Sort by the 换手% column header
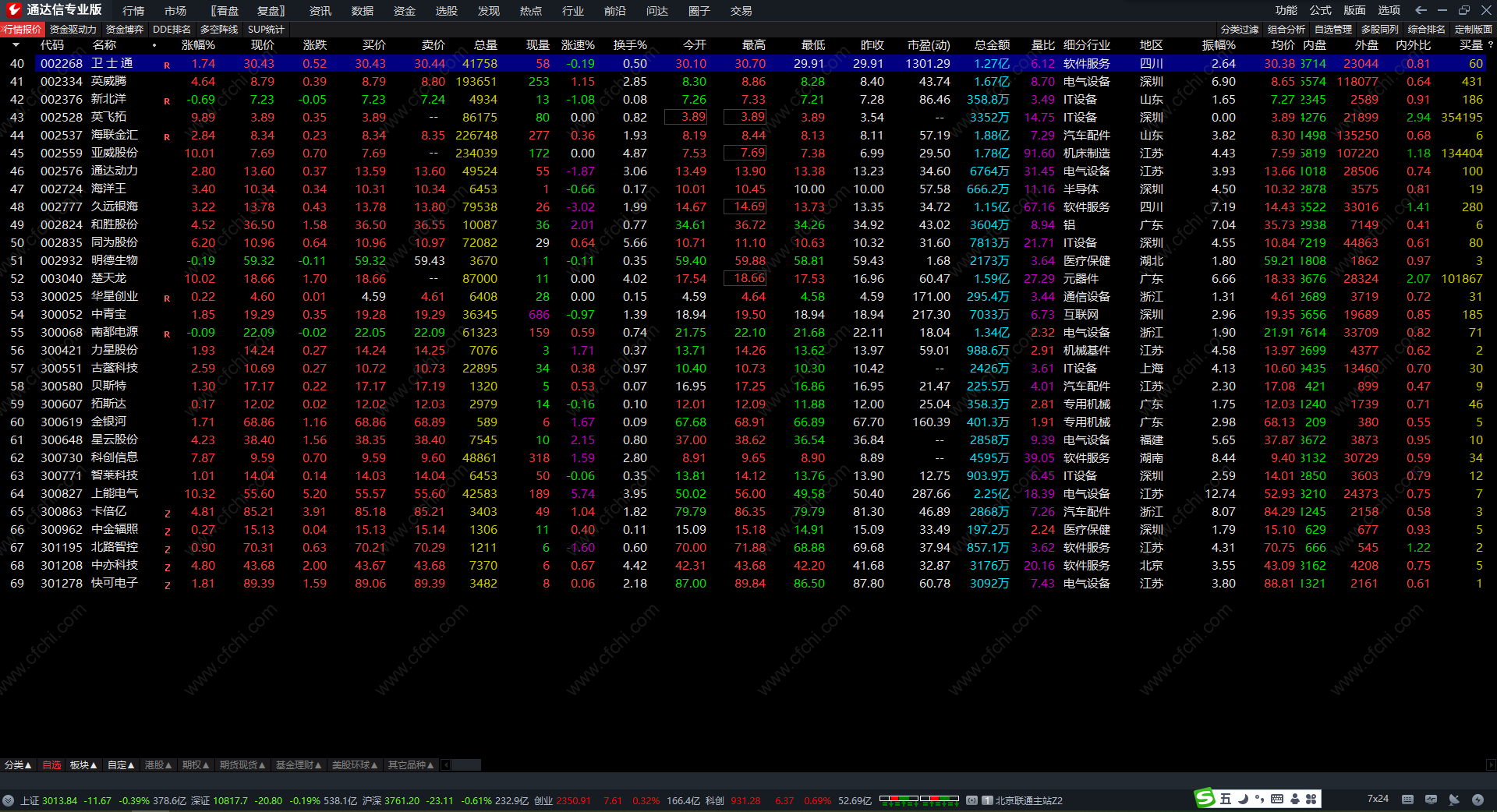This screenshot has height=812, width=1497. [630, 45]
